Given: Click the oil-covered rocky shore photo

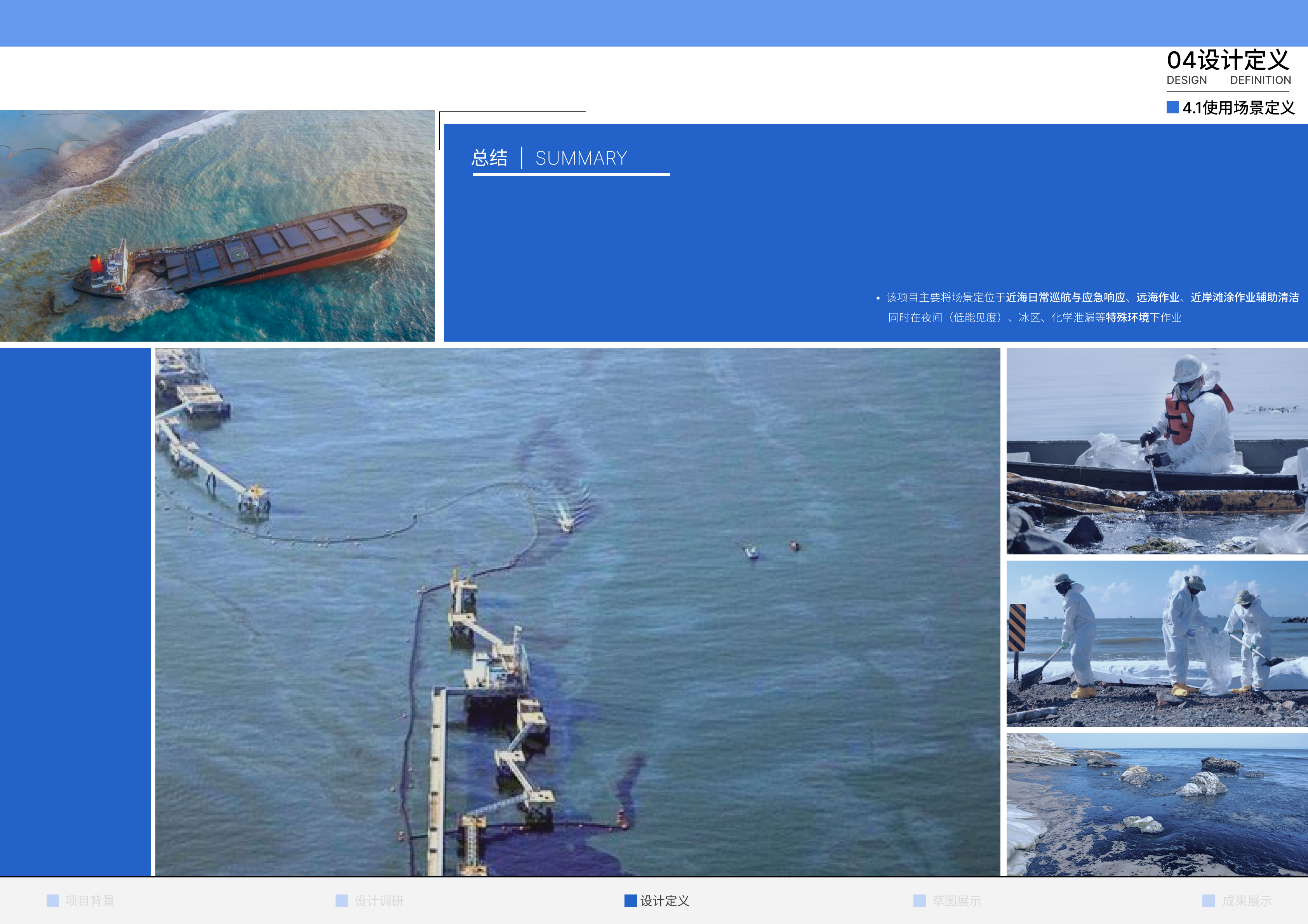Looking at the screenshot, I should (1157, 804).
